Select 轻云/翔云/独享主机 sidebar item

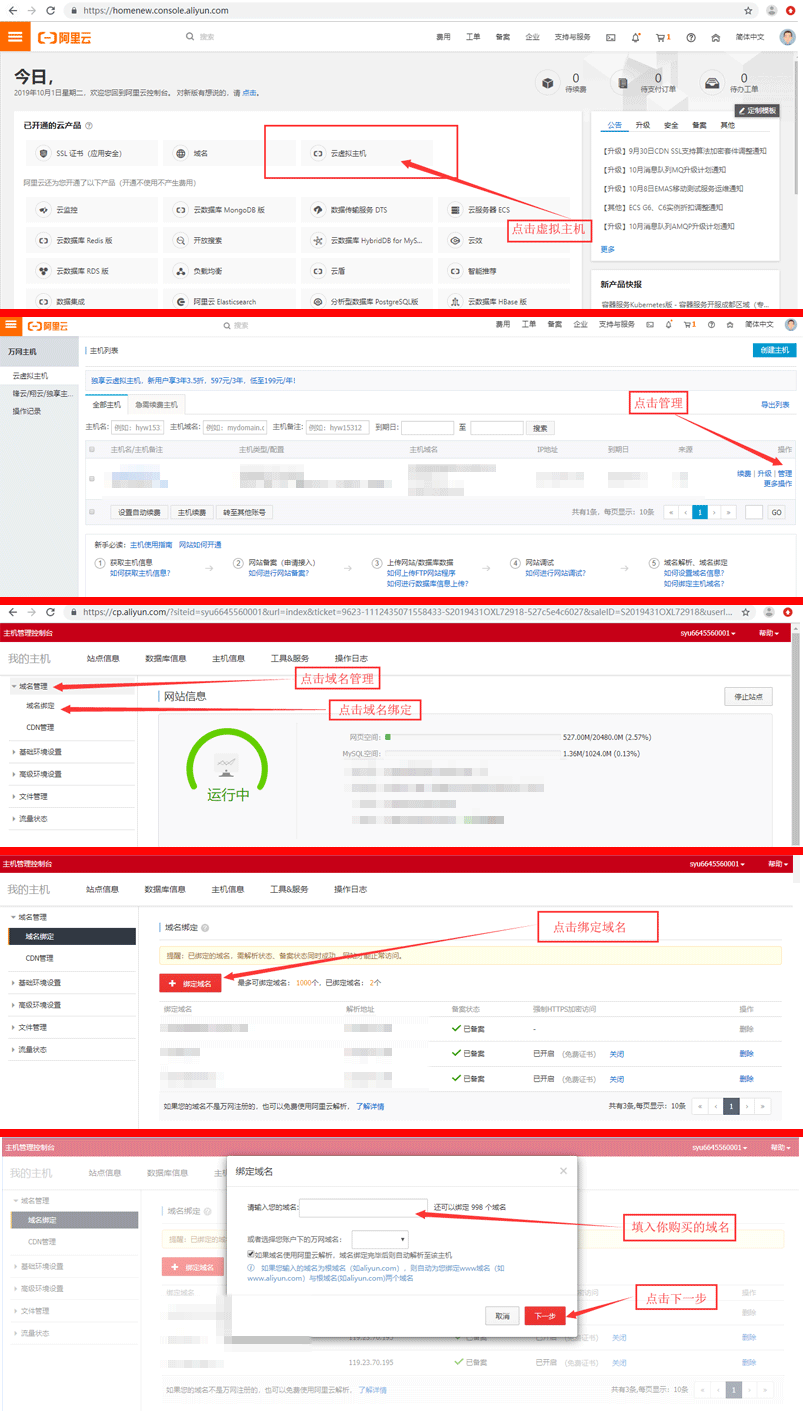pos(43,393)
